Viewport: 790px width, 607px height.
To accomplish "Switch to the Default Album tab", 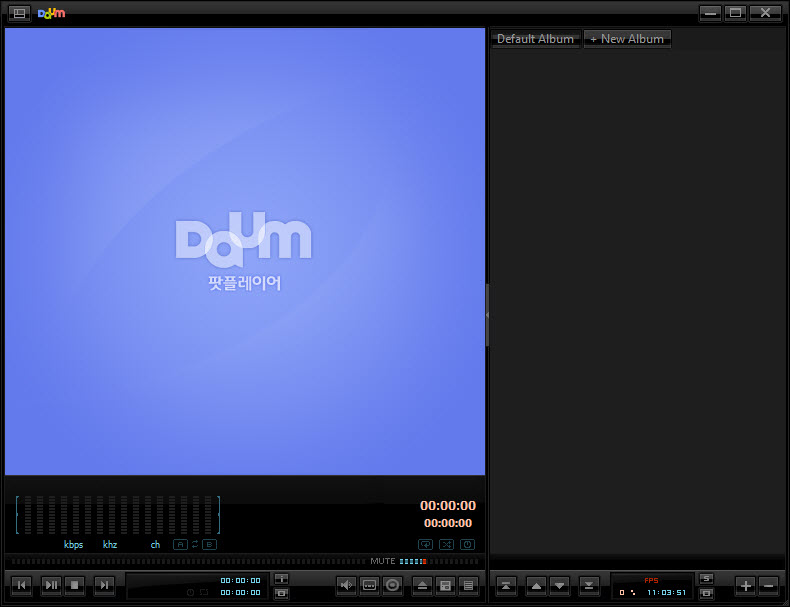I will [x=535, y=39].
